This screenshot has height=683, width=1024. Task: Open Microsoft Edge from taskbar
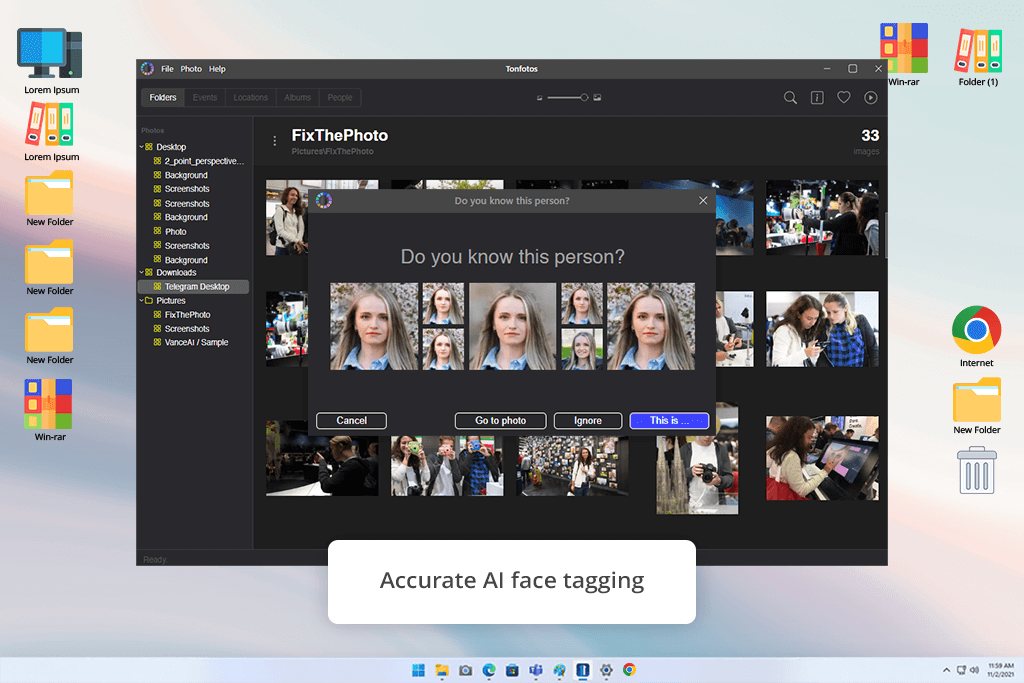[489, 670]
